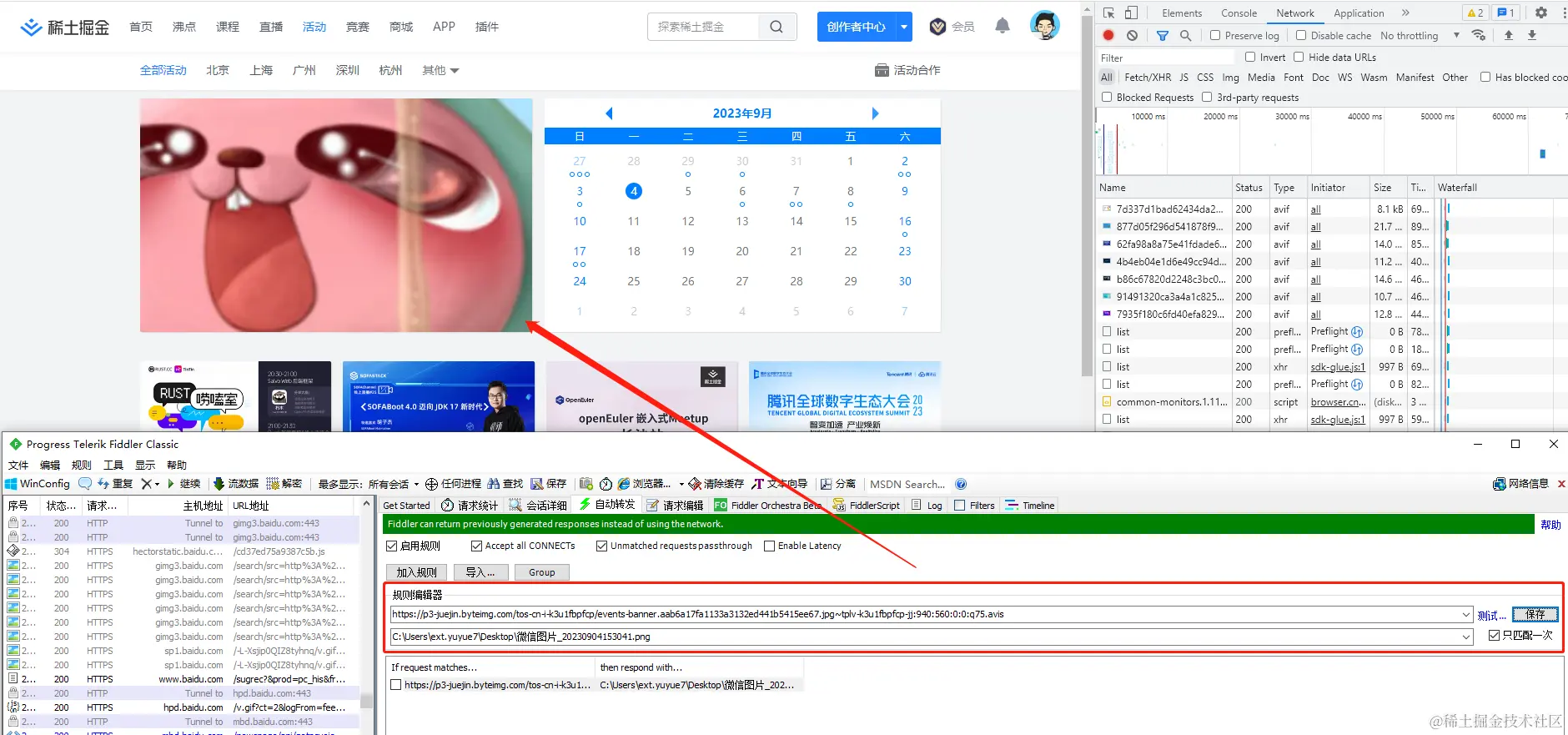Toggle Disable cache checkbox
This screenshot has height=735, width=1568.
(1301, 35)
